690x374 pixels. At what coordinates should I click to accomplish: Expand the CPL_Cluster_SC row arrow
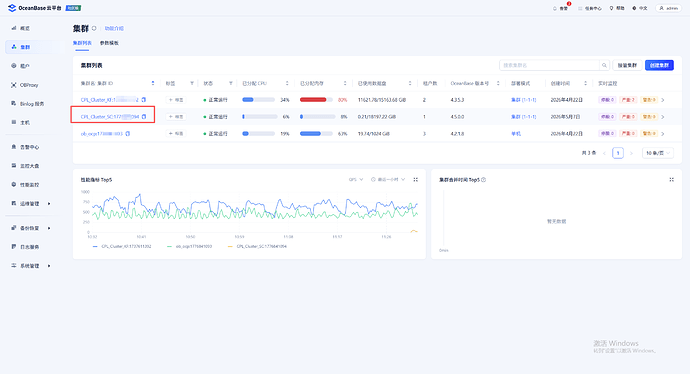[663, 117]
